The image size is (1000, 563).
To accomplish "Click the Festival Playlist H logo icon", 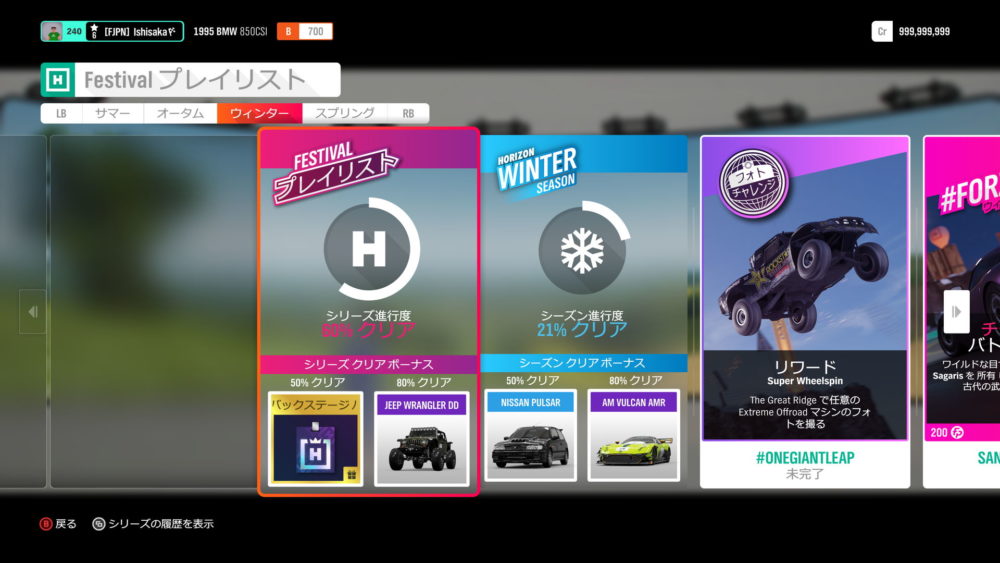I will pyautogui.click(x=60, y=80).
